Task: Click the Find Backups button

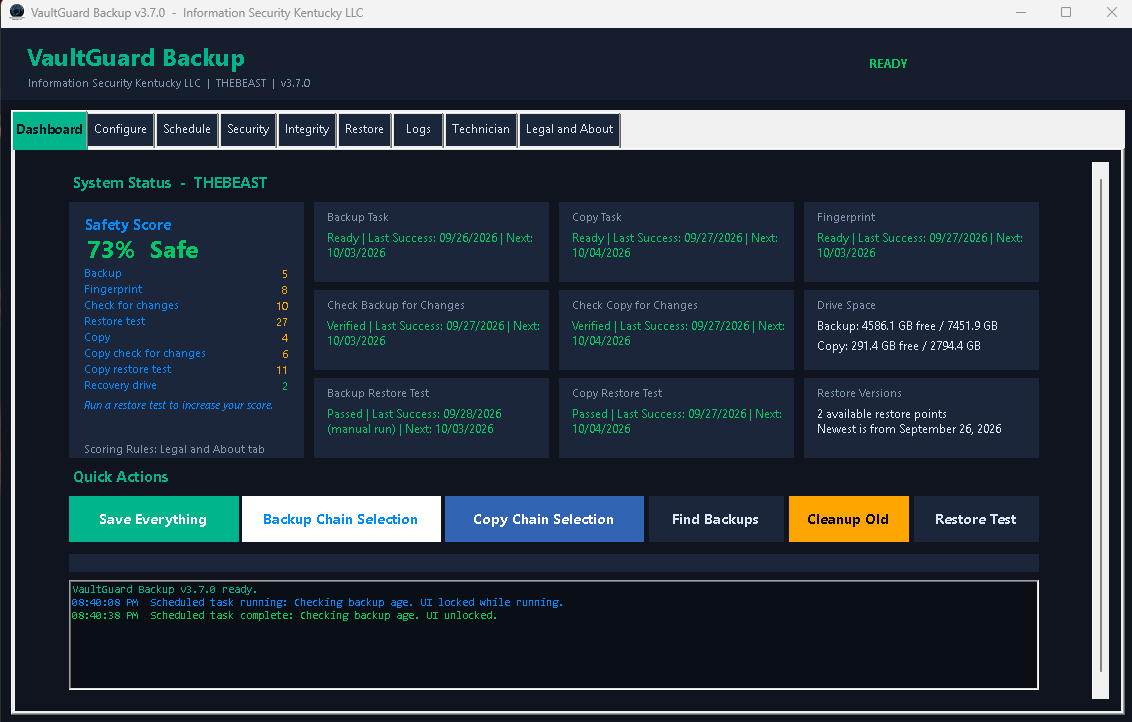Action: tap(715, 519)
